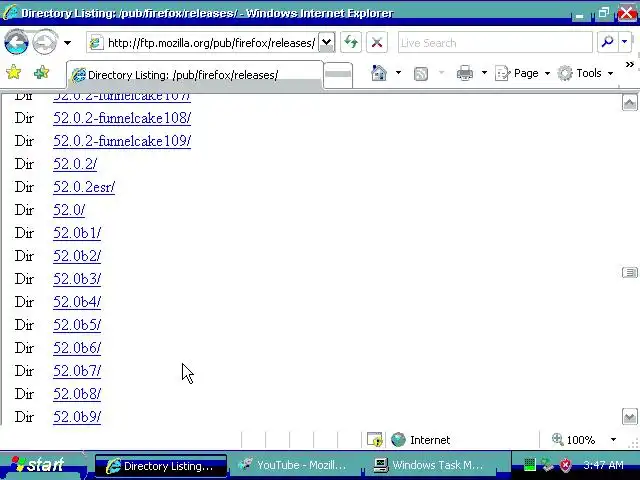
Task: Open the 52.0.2/ directory link
Action: pyautogui.click(x=75, y=164)
